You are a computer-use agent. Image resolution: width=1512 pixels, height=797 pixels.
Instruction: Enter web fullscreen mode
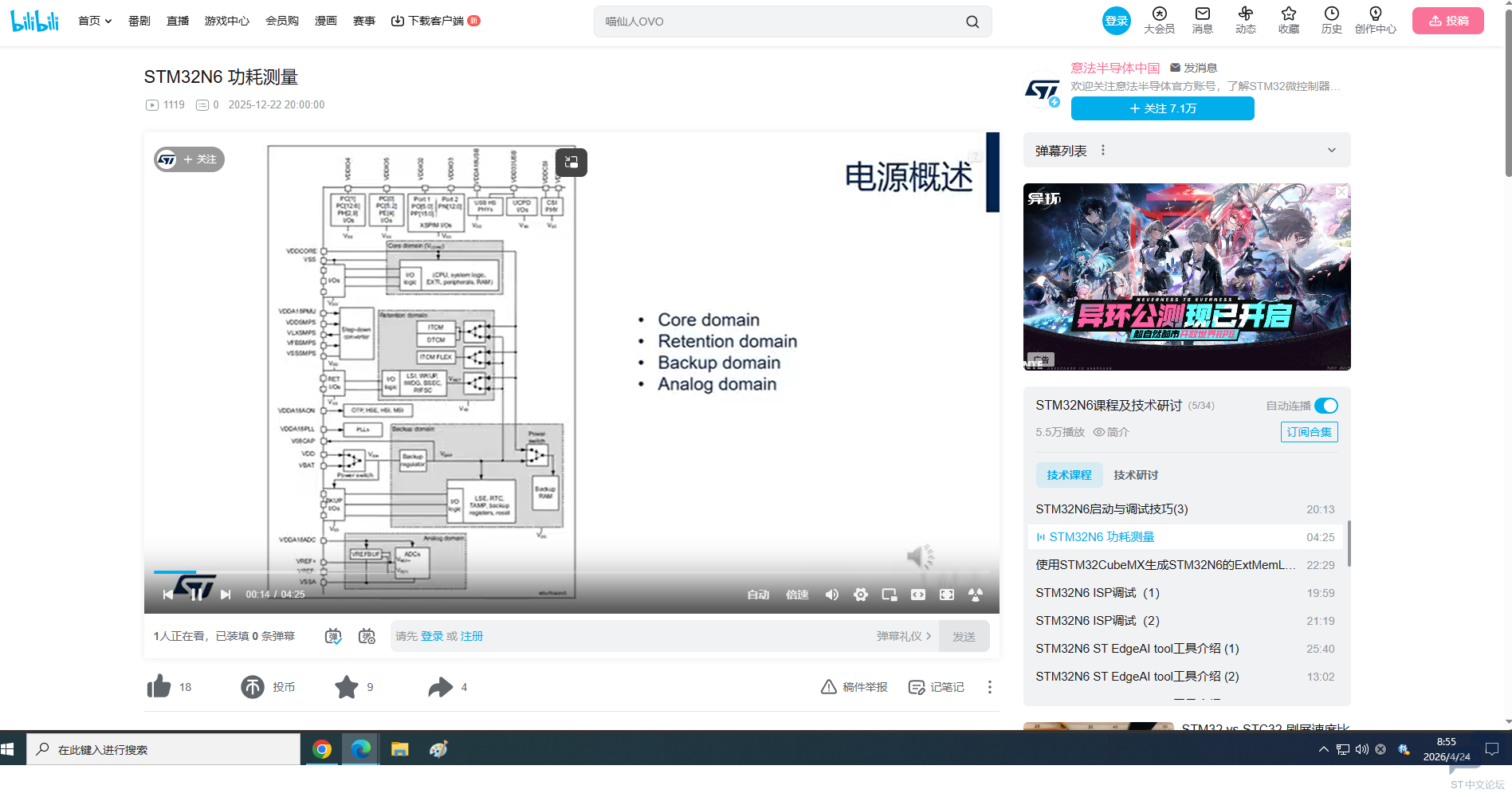pos(947,595)
